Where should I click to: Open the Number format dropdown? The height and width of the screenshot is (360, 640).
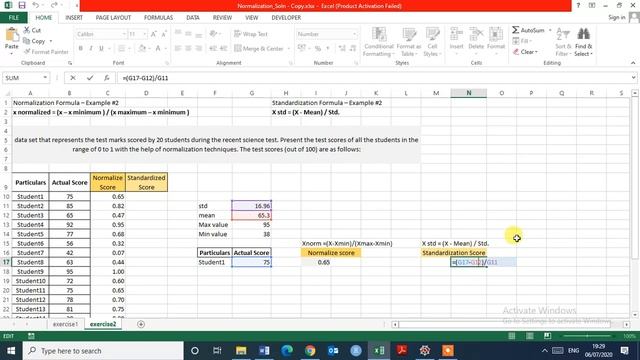pyautogui.click(x=354, y=34)
